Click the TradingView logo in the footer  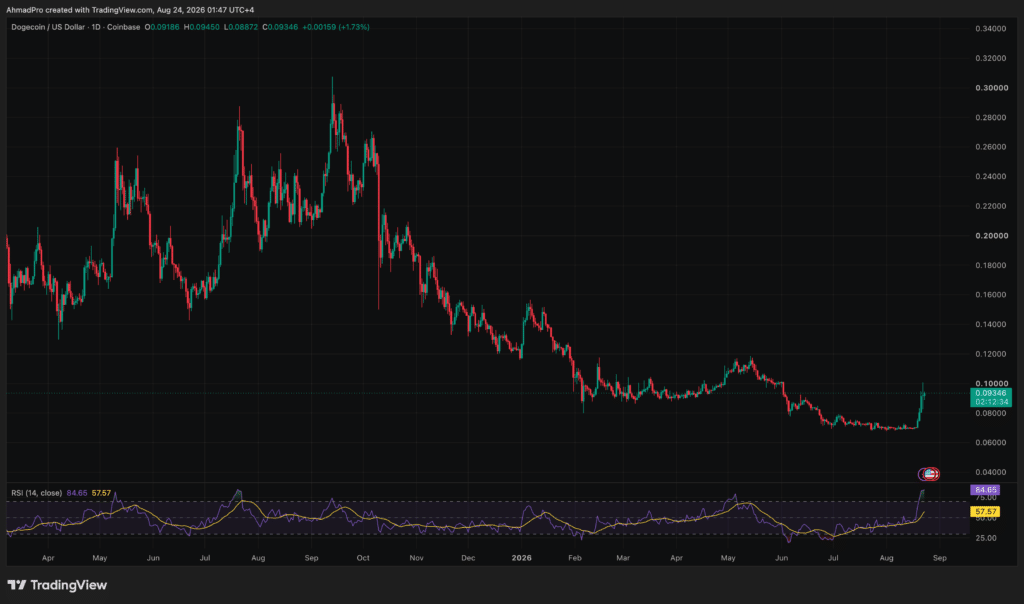coord(57,585)
